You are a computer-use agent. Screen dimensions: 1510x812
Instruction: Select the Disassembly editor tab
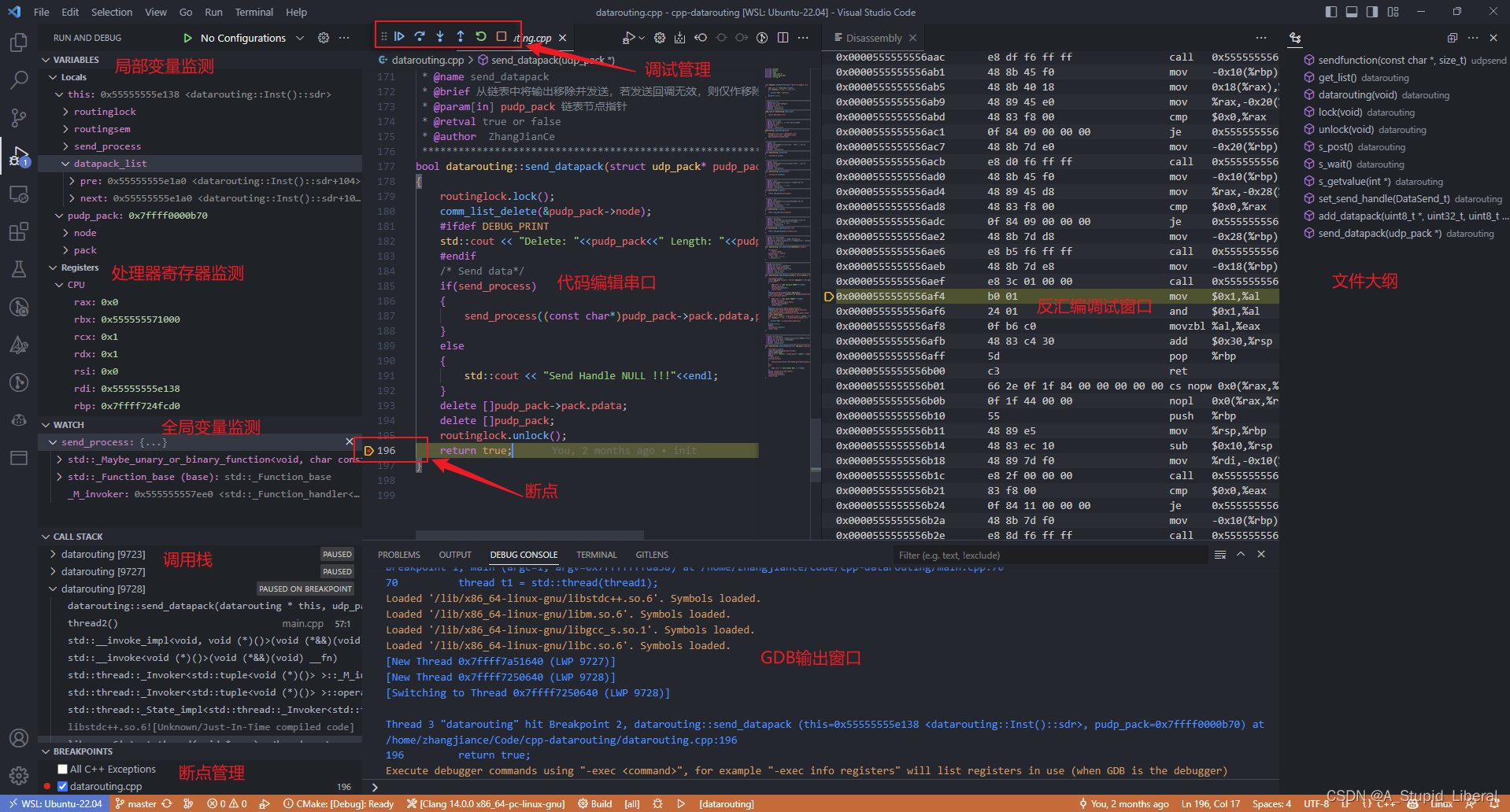874,38
